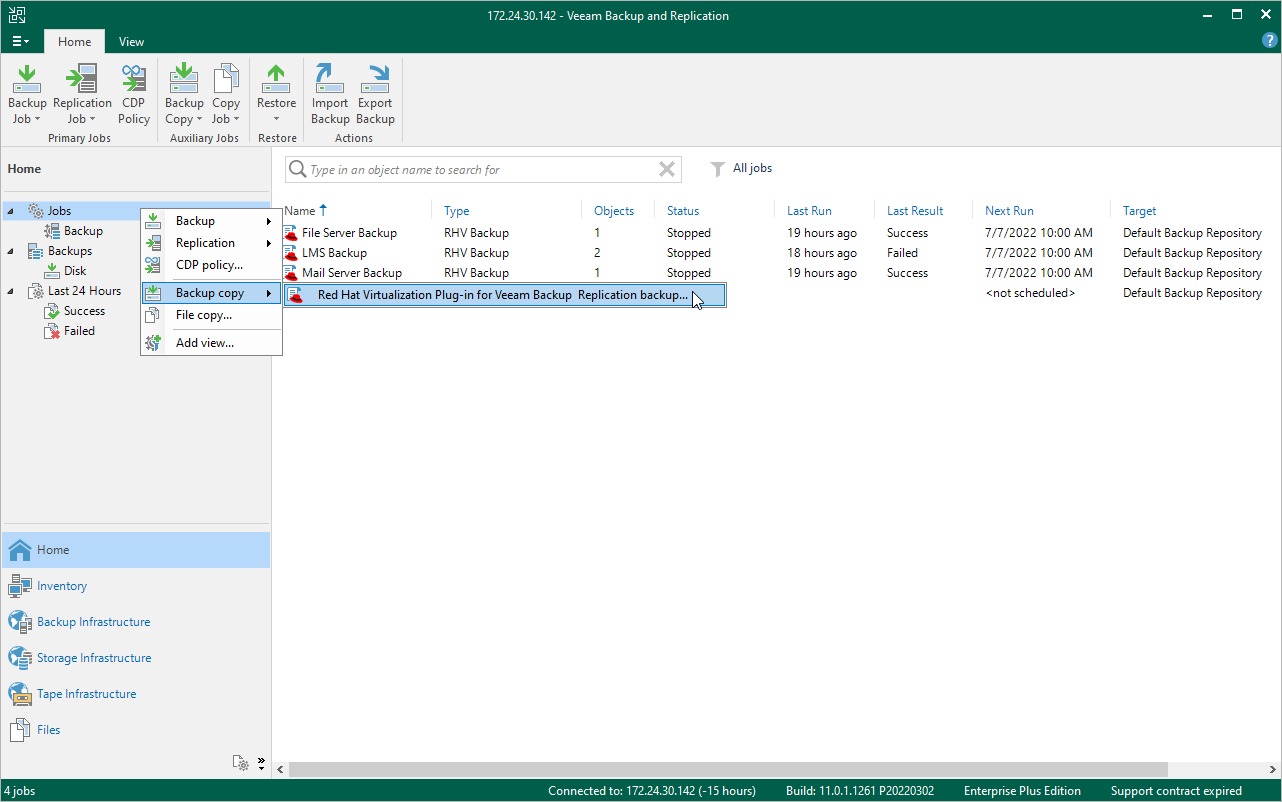Collapse the Jobs tree node
1282x802 pixels.
click(x=11, y=211)
